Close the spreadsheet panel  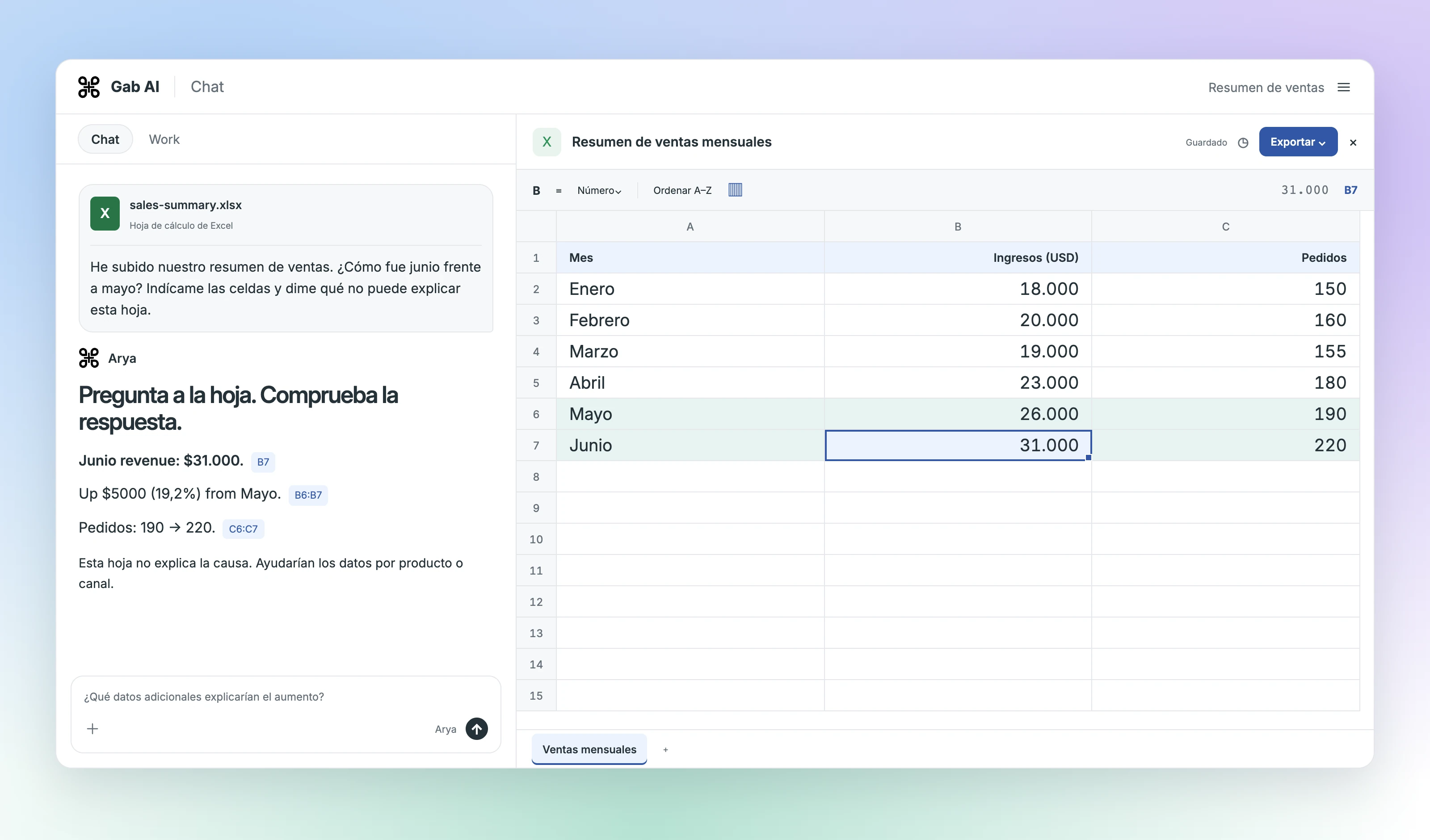click(1353, 143)
